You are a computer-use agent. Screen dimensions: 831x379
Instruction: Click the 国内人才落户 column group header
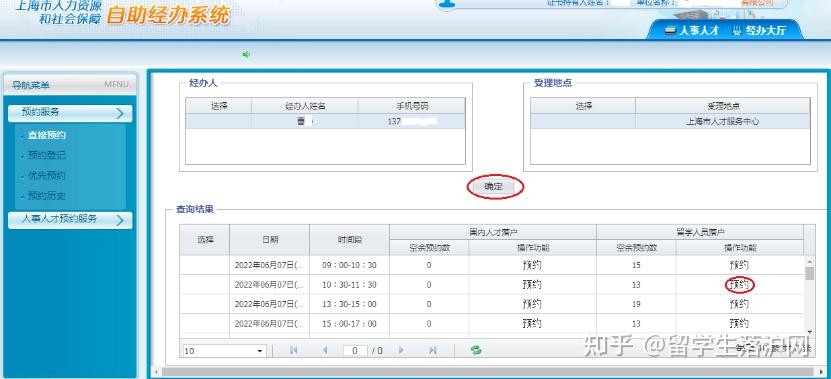[493, 232]
